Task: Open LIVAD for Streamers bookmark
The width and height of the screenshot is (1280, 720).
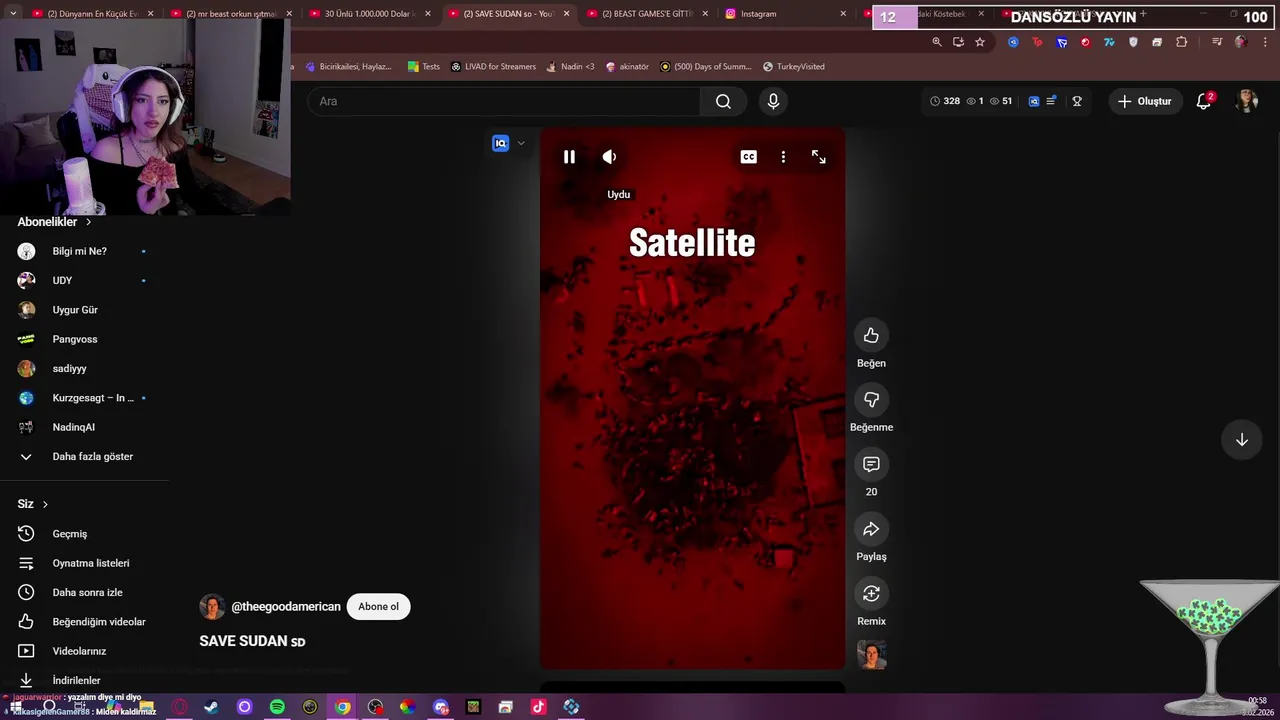Action: 493,66
